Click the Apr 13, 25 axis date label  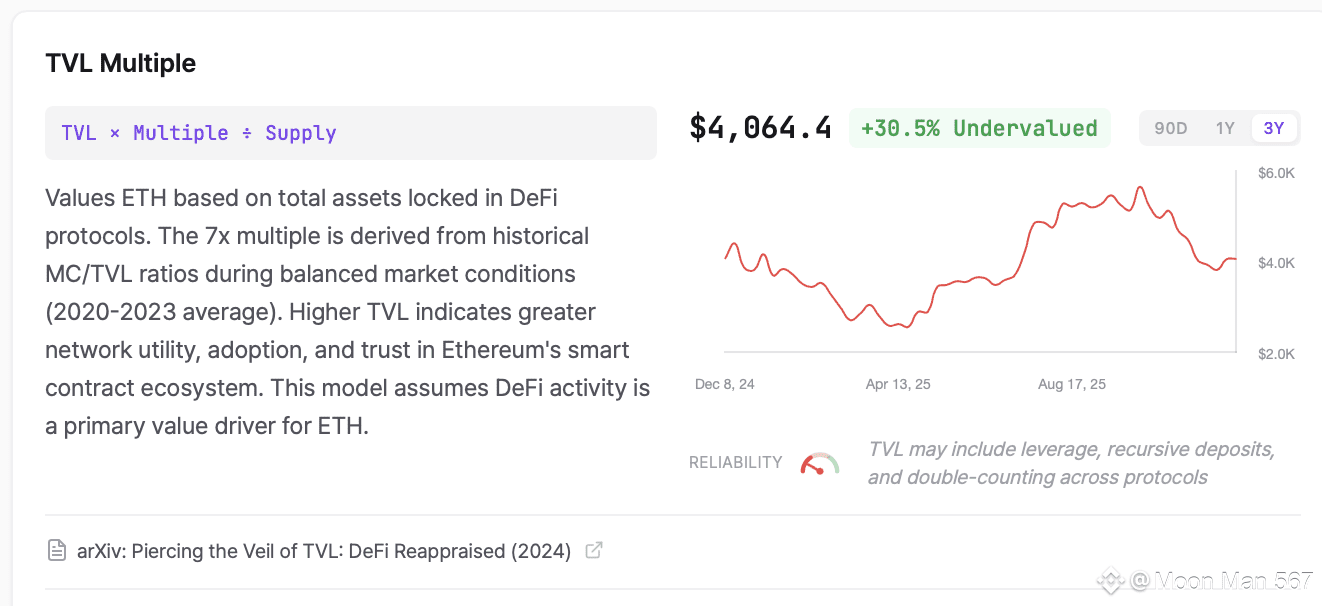point(898,384)
